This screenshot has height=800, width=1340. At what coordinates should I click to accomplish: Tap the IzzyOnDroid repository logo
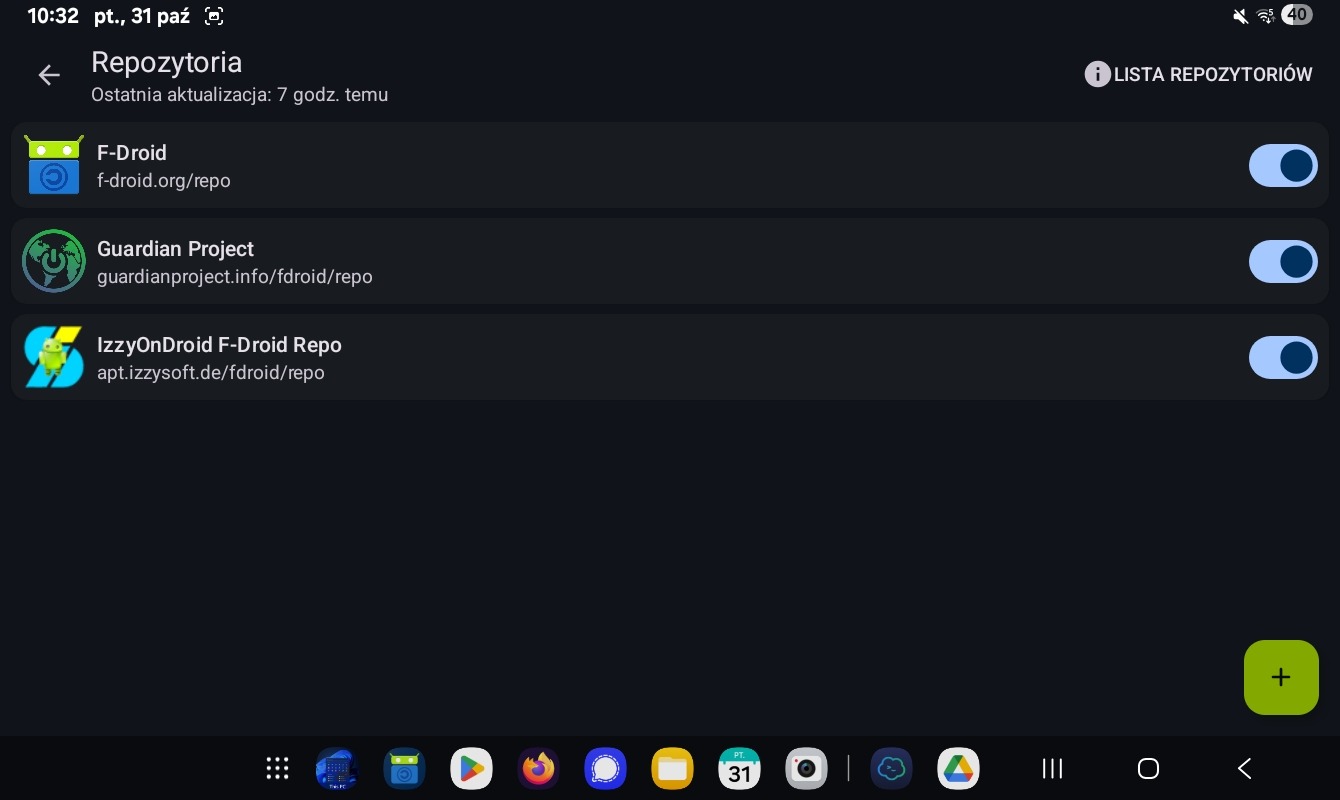53,357
